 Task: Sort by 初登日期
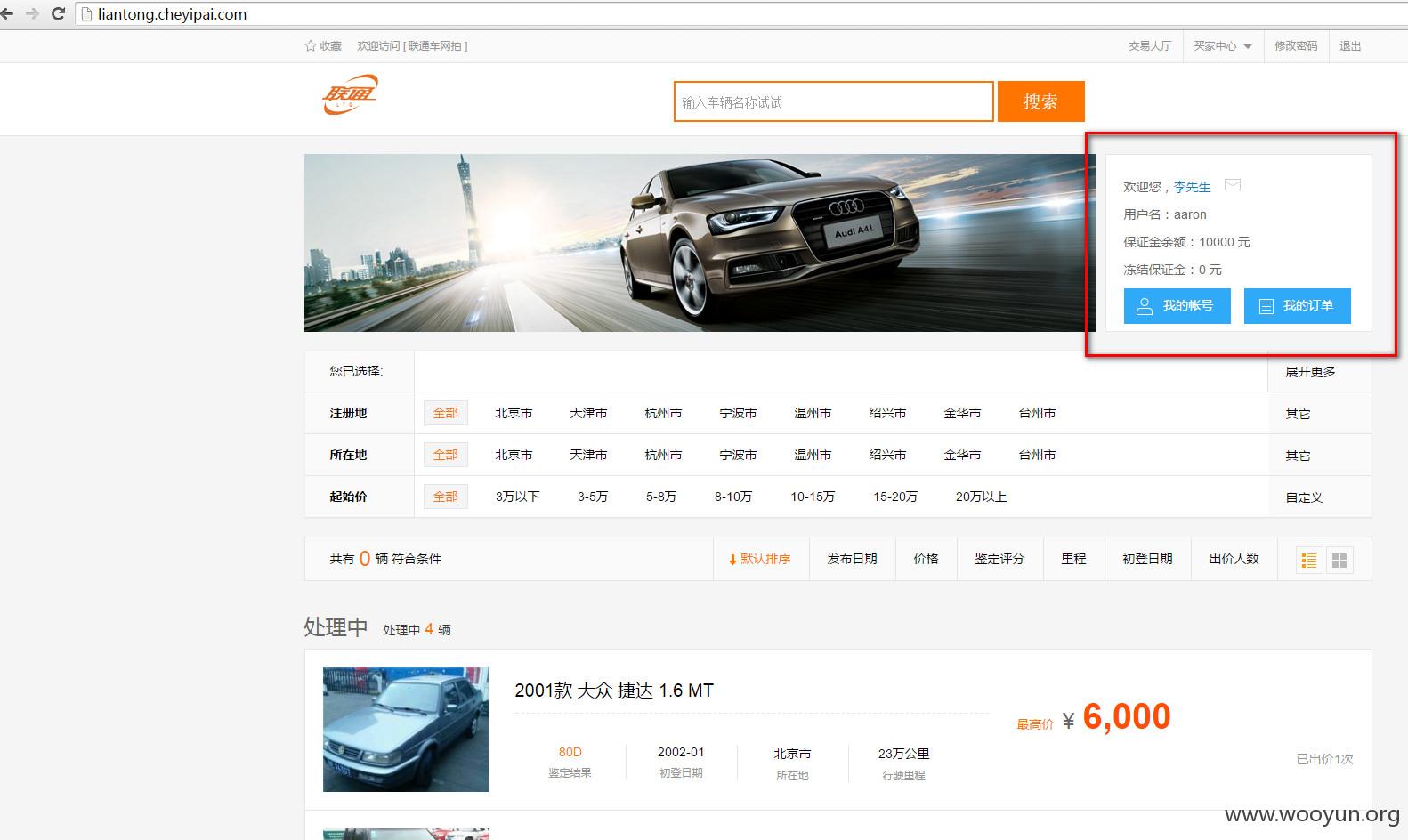click(x=1147, y=559)
